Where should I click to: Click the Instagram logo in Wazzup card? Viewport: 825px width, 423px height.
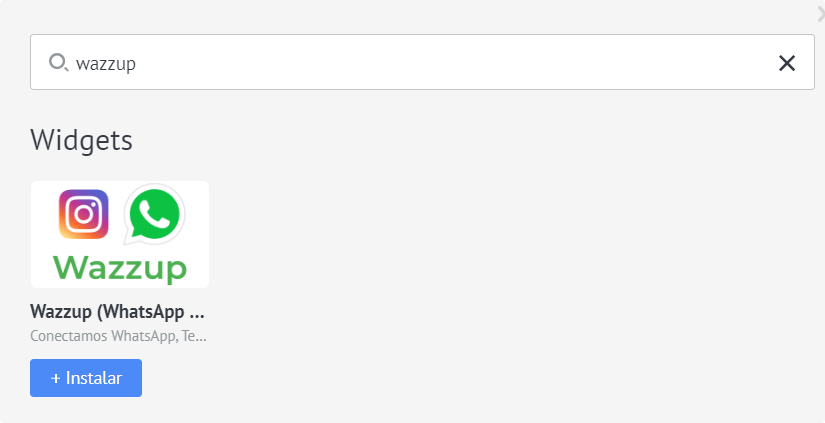pyautogui.click(x=84, y=214)
